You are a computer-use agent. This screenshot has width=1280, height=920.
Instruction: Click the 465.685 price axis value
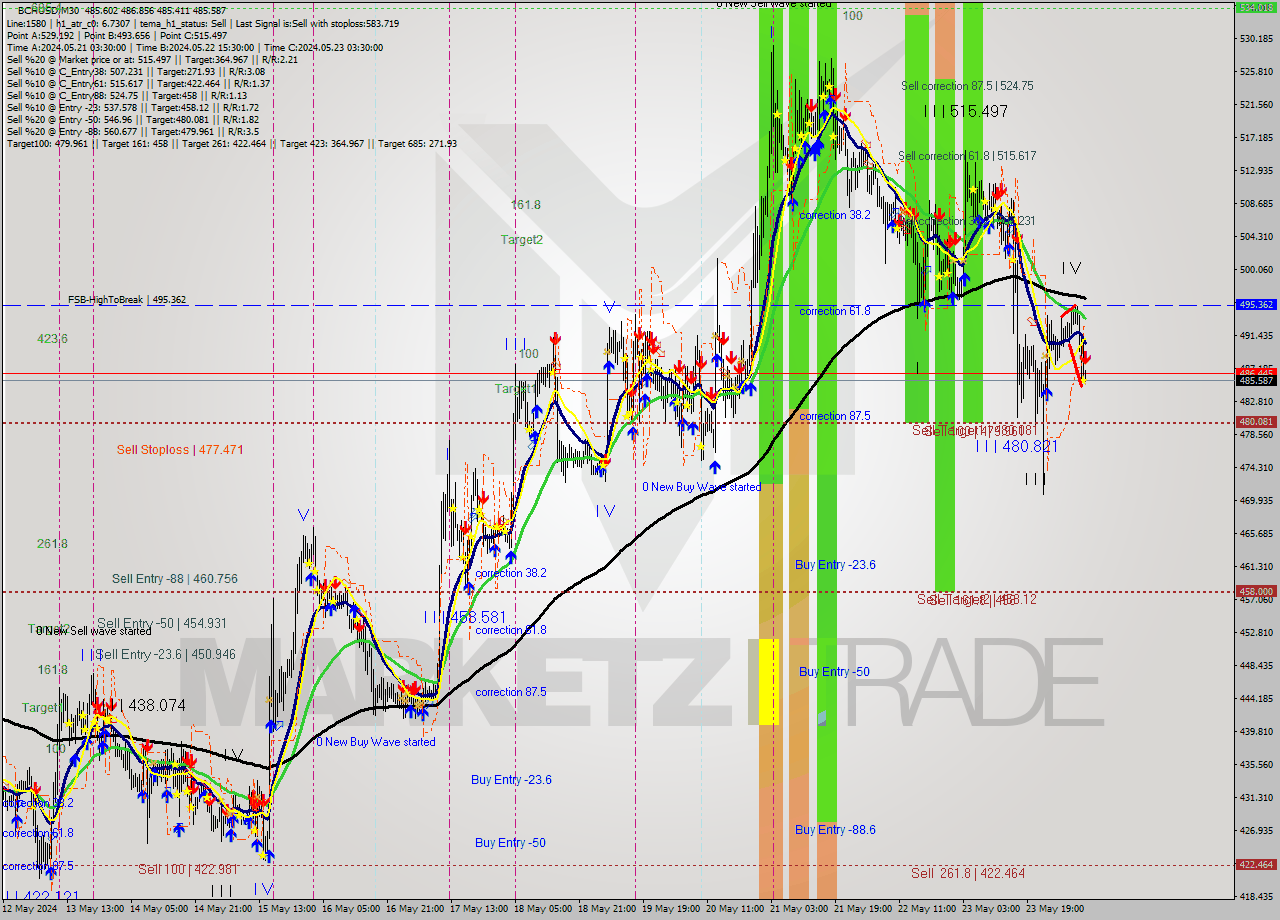(x=1256, y=534)
